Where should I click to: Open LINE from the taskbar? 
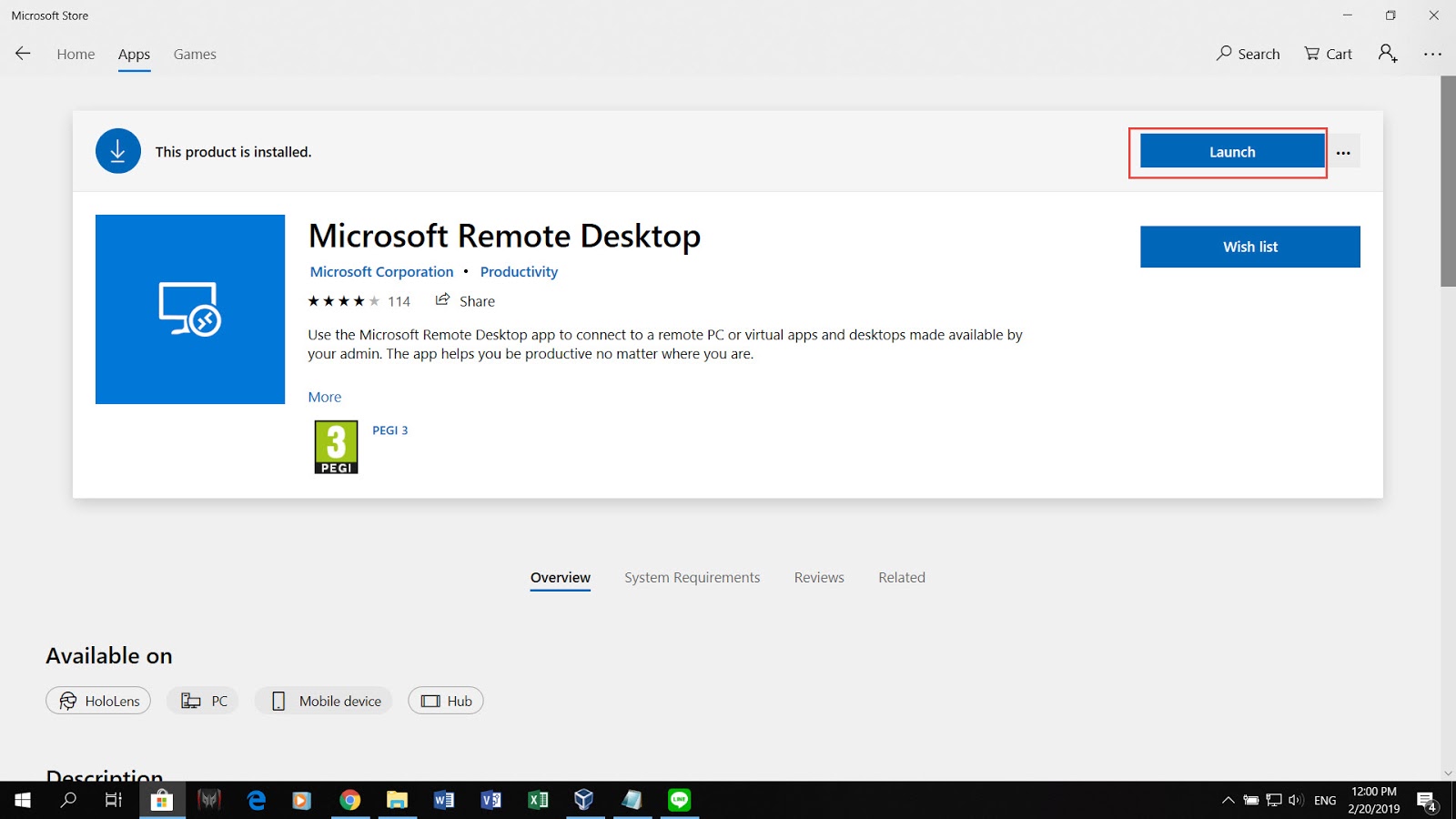[679, 800]
